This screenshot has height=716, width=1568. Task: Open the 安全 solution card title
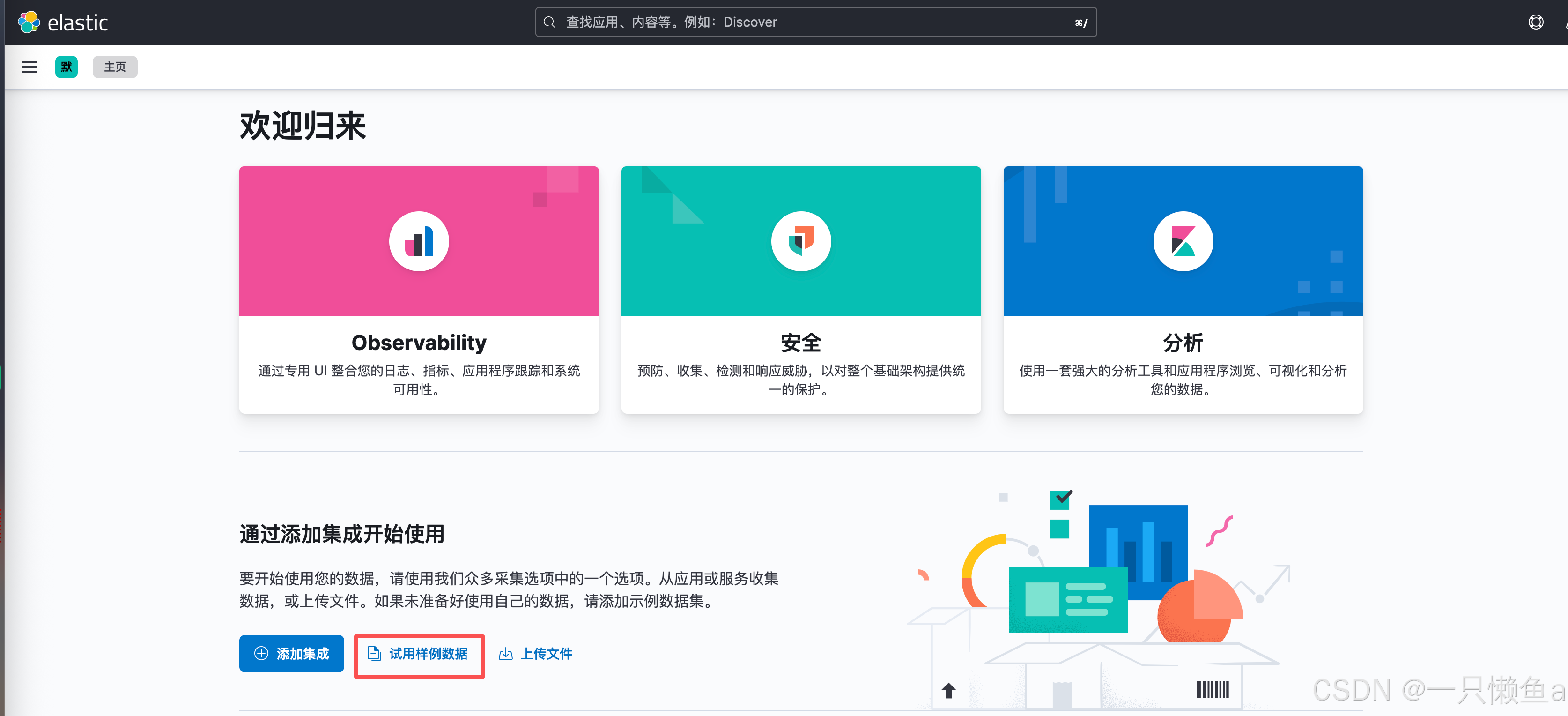pyautogui.click(x=801, y=343)
